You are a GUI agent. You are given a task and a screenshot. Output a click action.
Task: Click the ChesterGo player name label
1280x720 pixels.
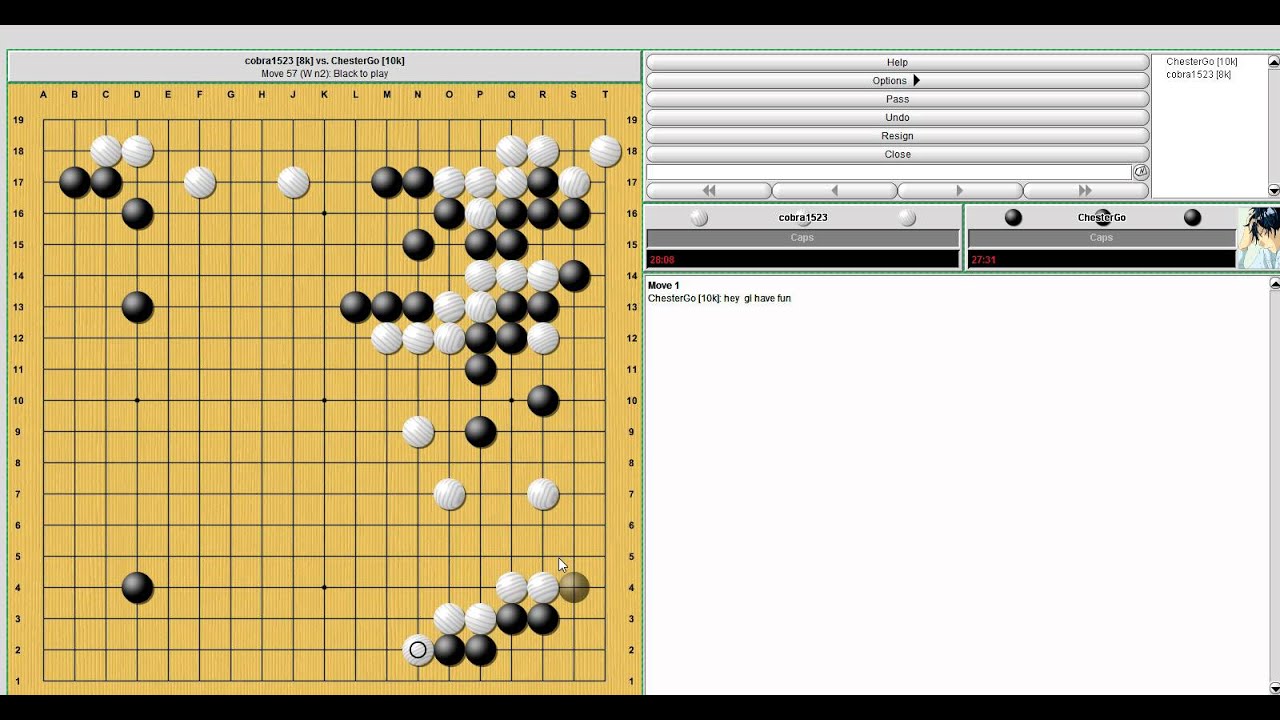coord(1101,217)
